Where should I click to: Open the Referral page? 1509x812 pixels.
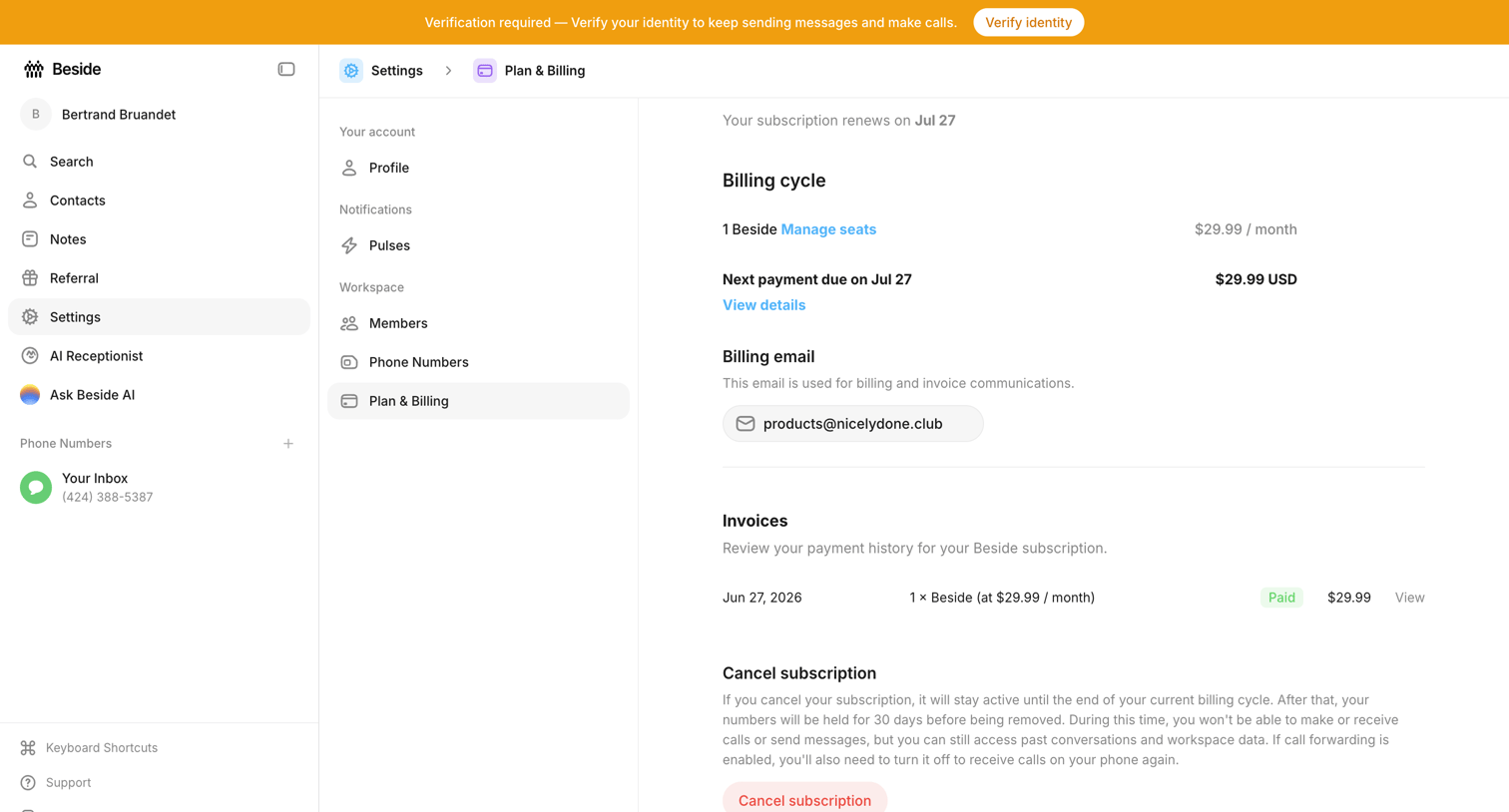[x=159, y=278]
